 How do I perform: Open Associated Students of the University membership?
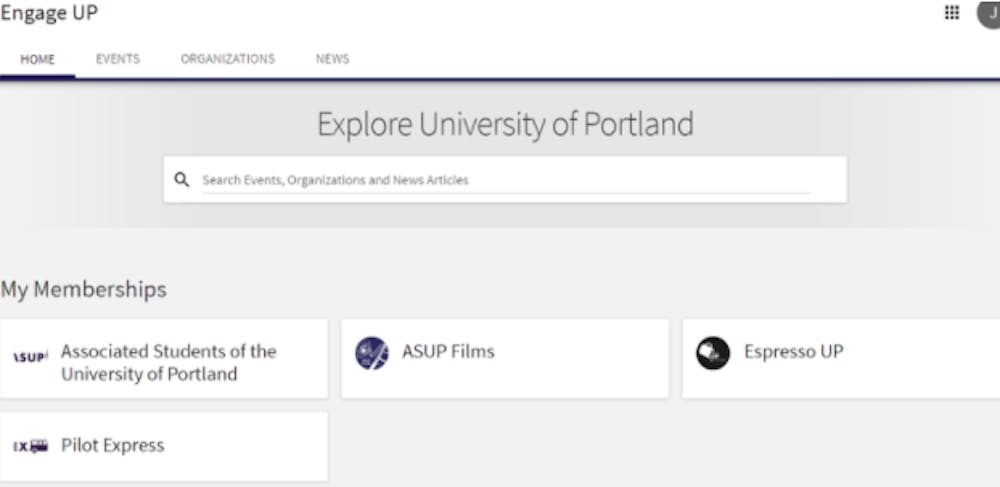[x=164, y=359]
